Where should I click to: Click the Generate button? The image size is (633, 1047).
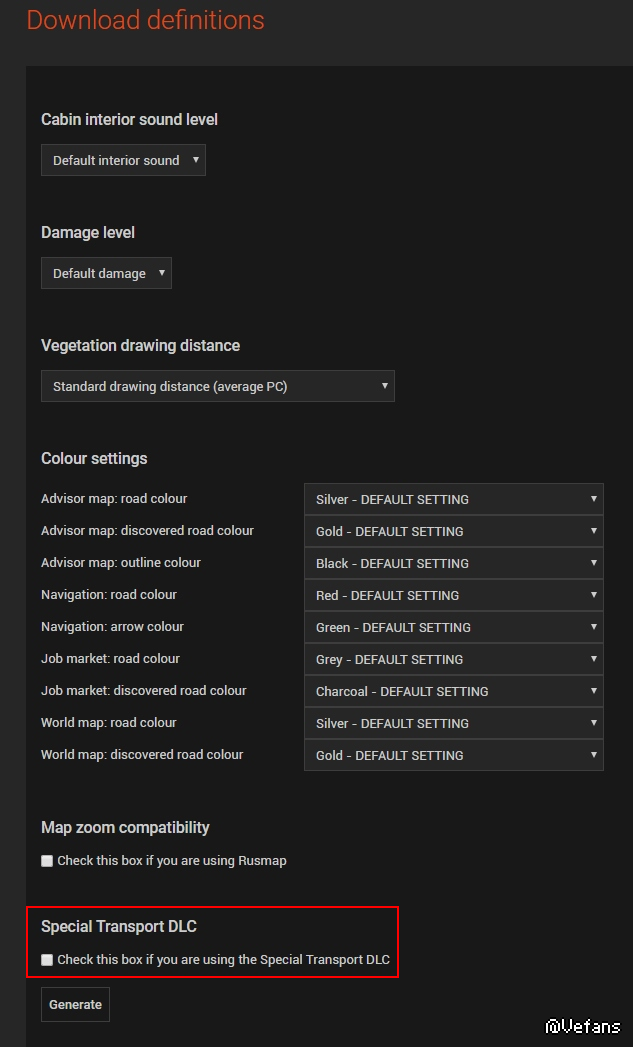(x=75, y=1005)
